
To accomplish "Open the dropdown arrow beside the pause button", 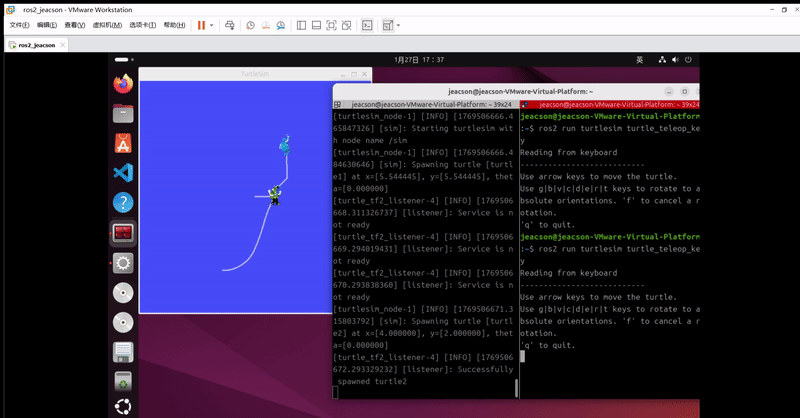I will click(x=212, y=24).
